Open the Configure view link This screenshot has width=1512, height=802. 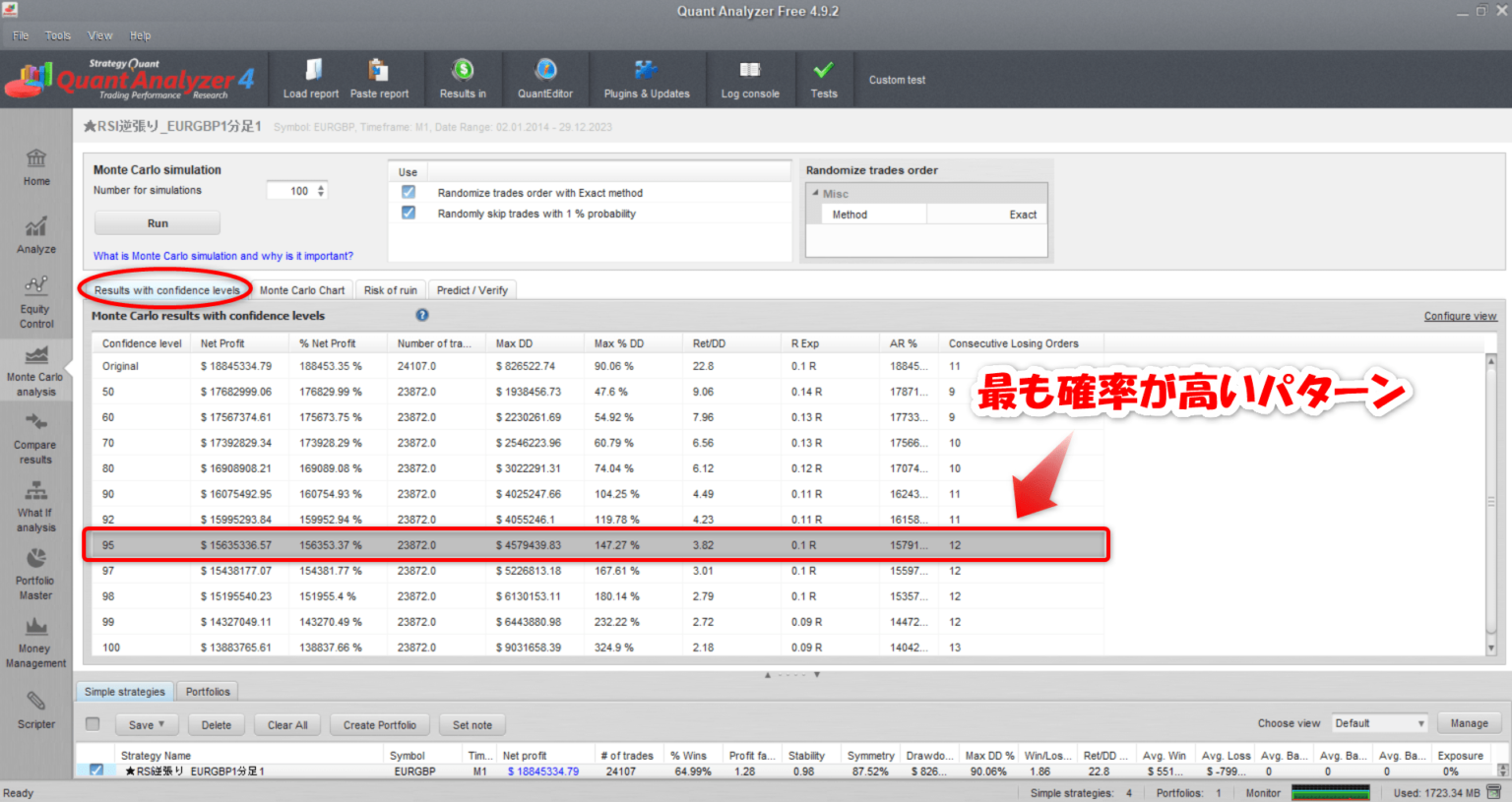point(1461,315)
